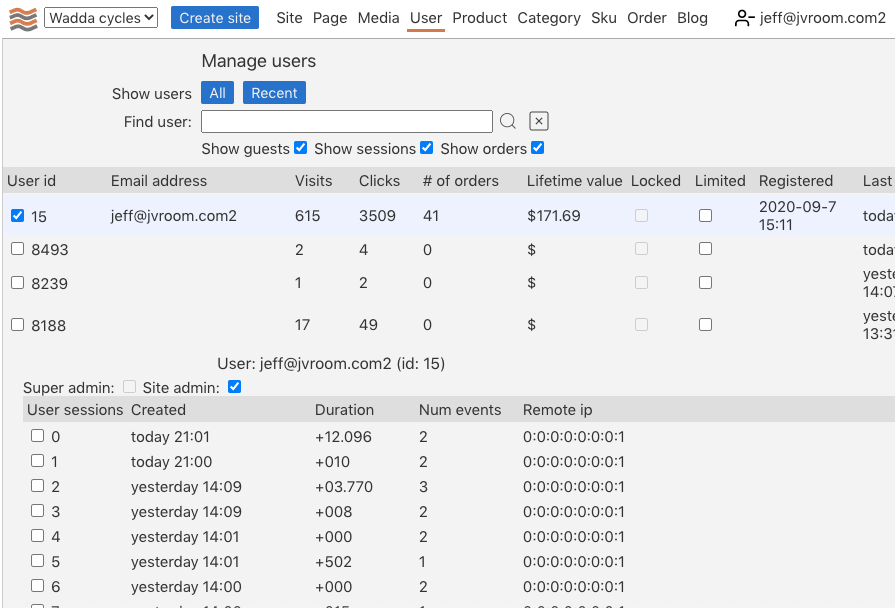
Task: Open the Page menu
Action: coord(330,18)
